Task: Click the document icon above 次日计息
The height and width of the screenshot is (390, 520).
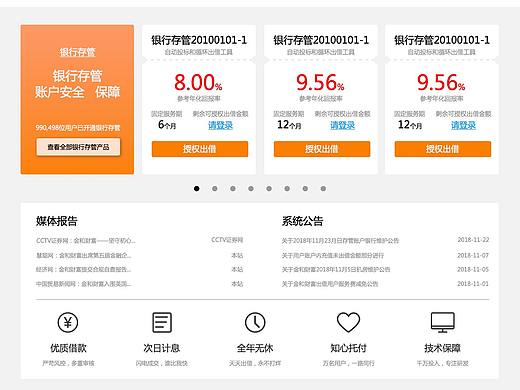Action: click(162, 322)
